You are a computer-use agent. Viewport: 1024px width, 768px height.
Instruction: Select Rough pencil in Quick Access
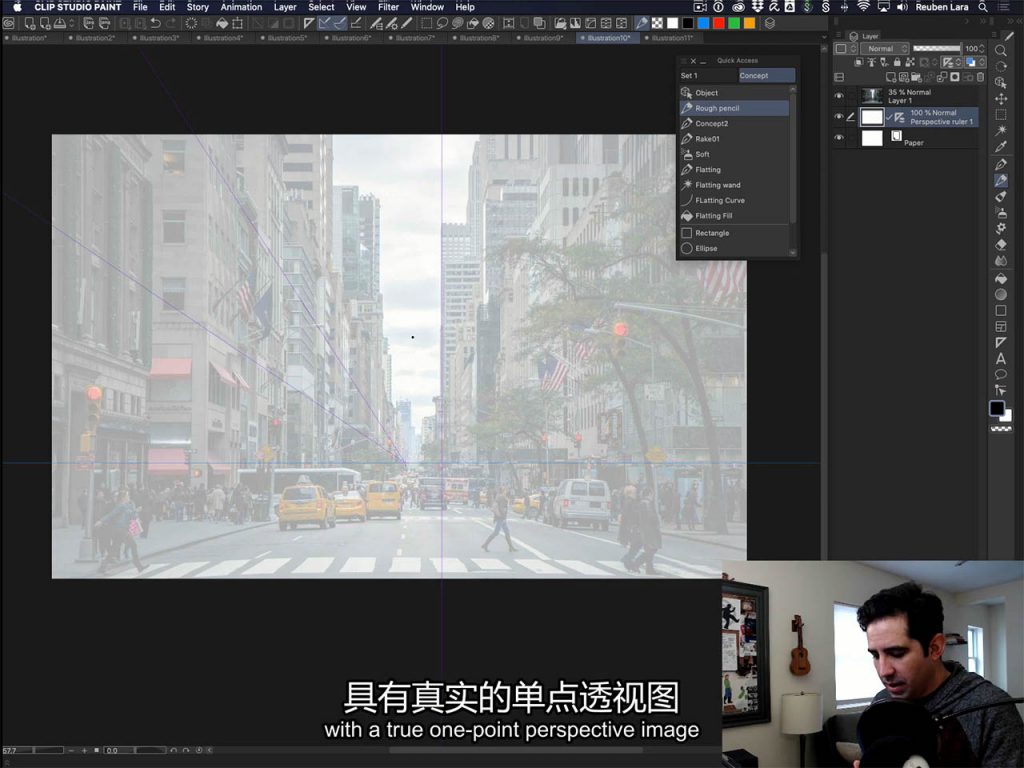click(717, 108)
